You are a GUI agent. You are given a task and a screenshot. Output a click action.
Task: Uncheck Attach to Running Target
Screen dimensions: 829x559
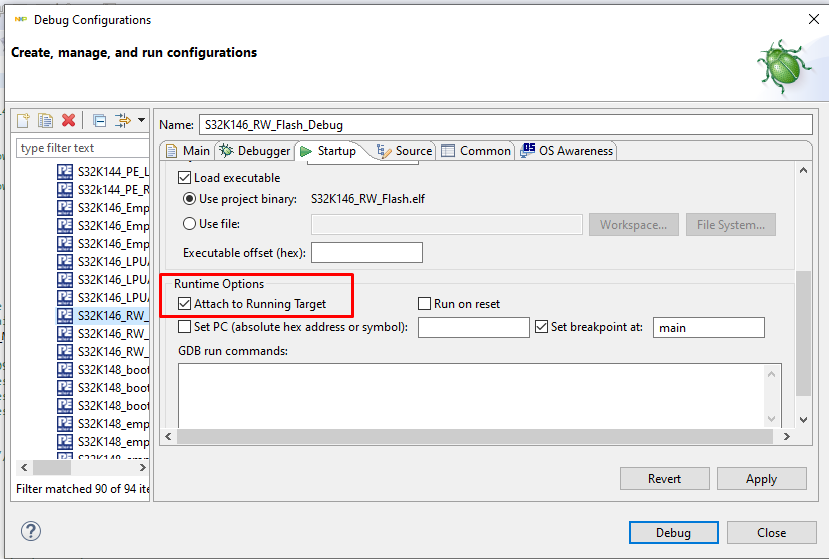[184, 304]
